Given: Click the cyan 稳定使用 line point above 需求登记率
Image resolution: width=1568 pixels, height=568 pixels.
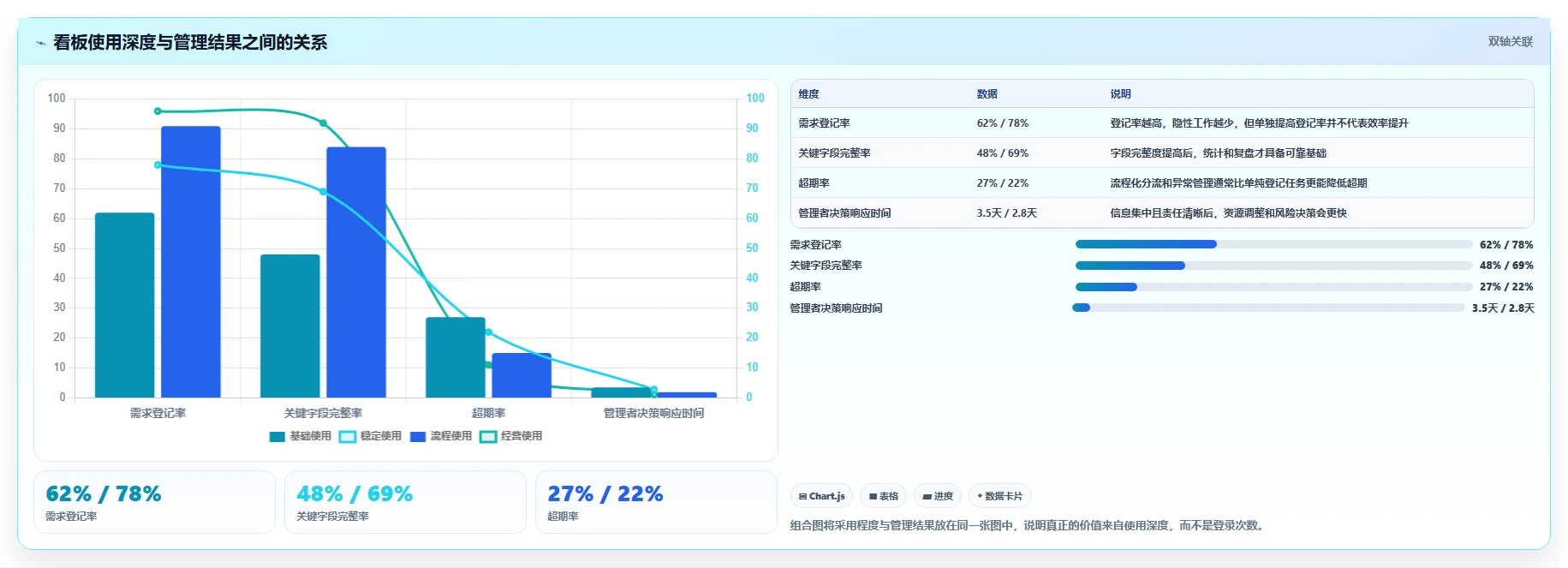Looking at the screenshot, I should [x=158, y=164].
